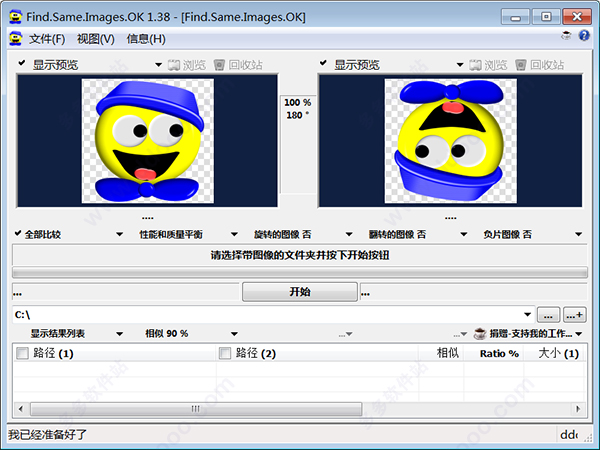Image resolution: width=600 pixels, height=450 pixels.
Task: Click the donate coffee cup icon beside 捐赠
Action: tap(480, 334)
